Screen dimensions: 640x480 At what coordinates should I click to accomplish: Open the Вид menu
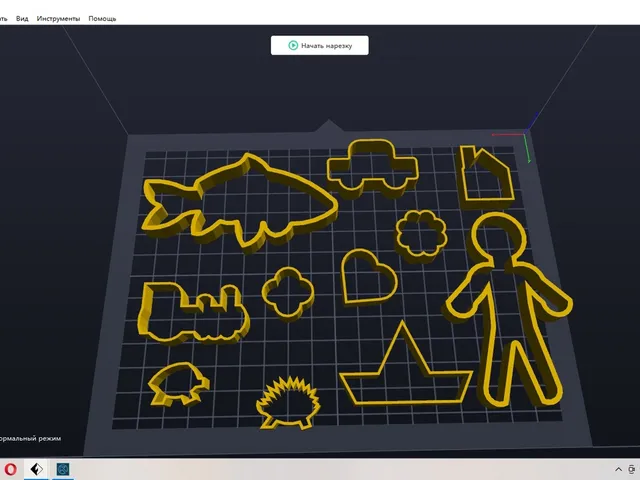click(x=22, y=18)
